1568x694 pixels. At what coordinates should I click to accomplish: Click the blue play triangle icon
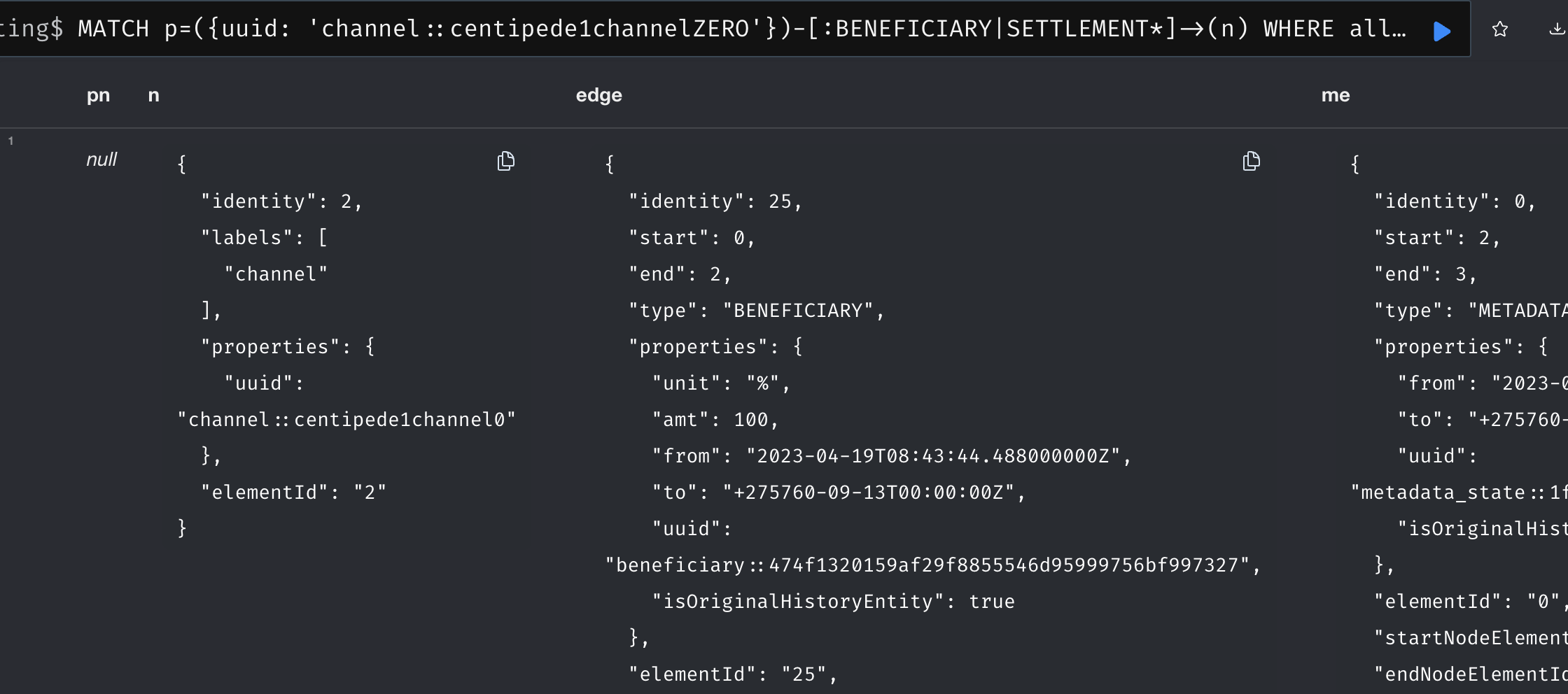point(1442,30)
